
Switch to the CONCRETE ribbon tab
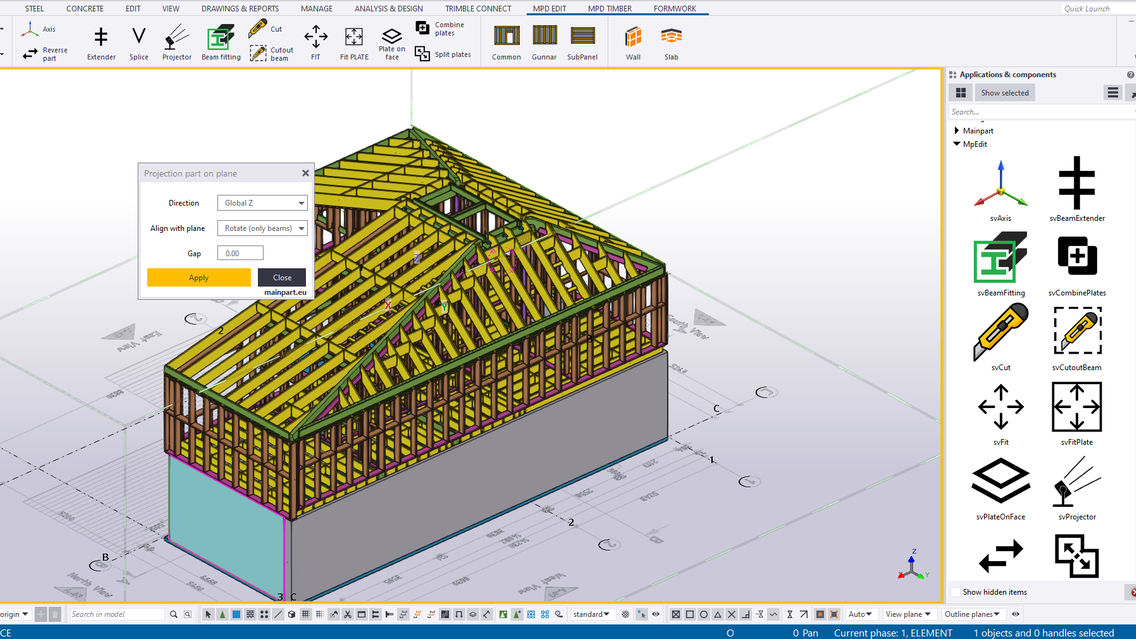85,9
